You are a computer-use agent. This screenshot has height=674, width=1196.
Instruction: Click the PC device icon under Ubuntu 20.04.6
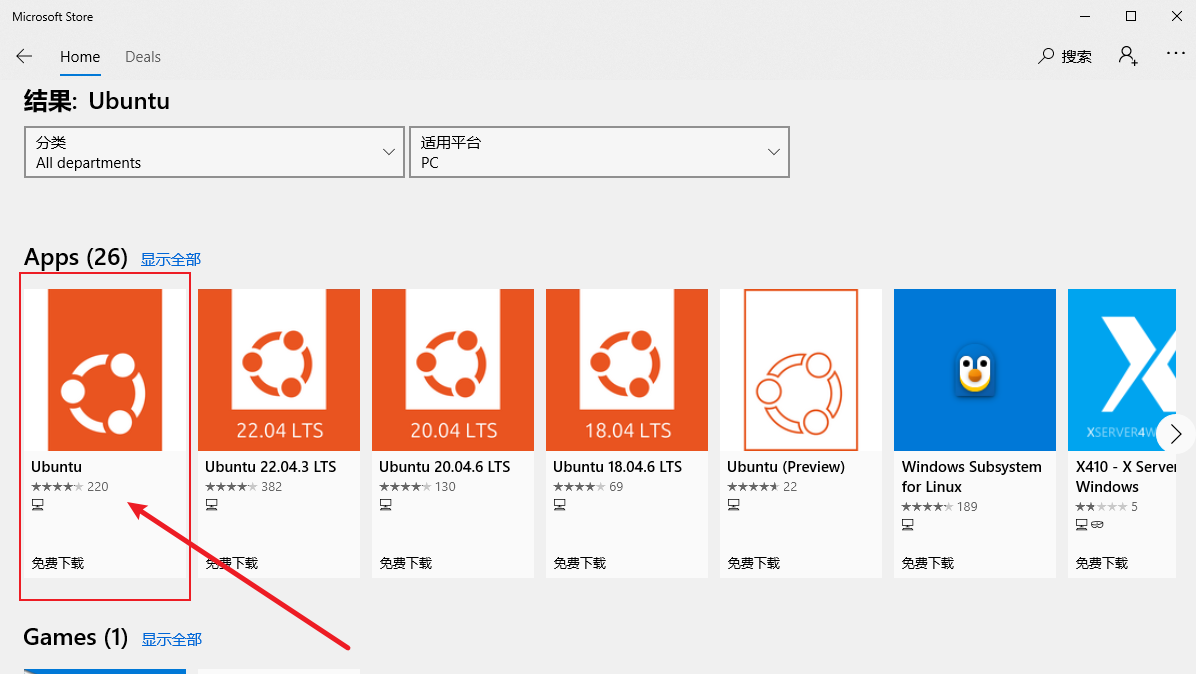[385, 505]
